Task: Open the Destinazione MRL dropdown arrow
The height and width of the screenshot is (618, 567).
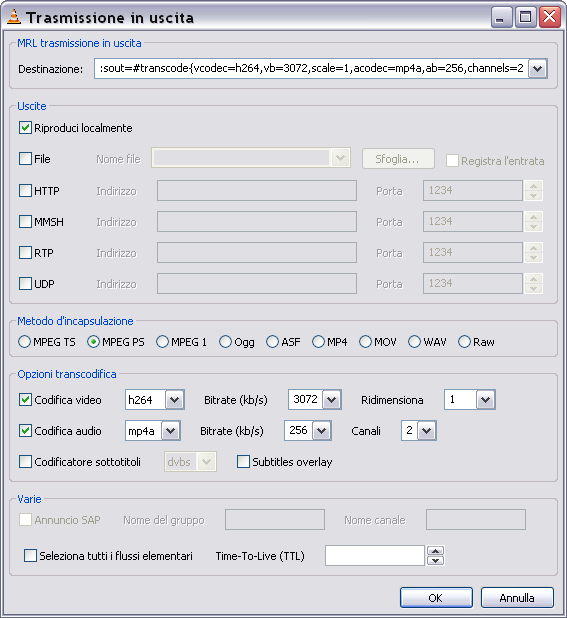Action: (537, 69)
